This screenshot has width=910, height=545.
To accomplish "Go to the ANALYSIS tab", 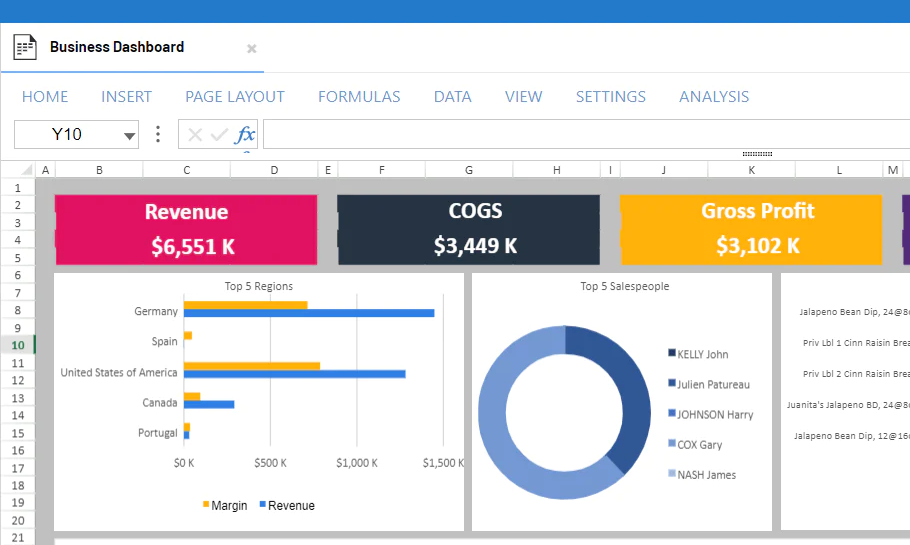I will (714, 97).
